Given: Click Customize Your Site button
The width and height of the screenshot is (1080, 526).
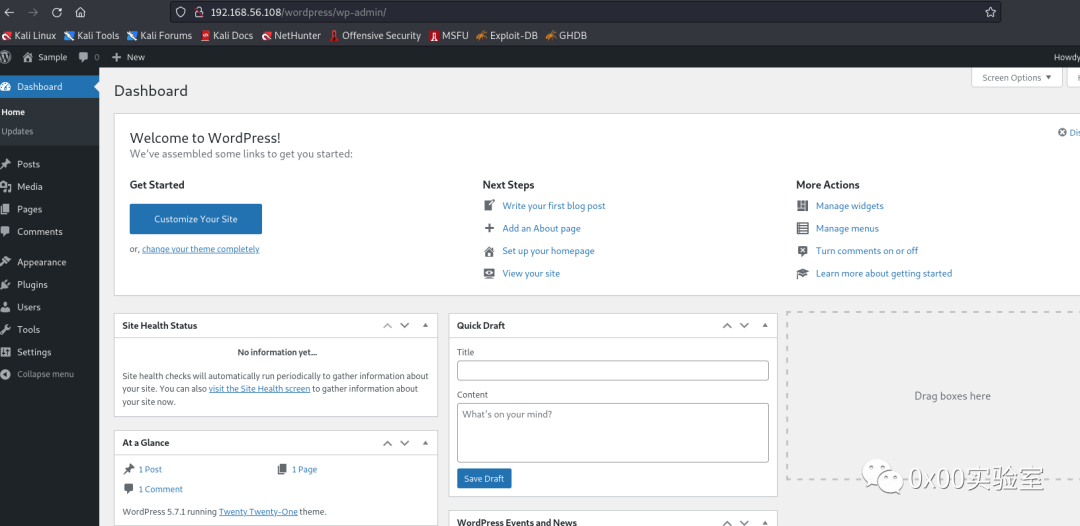Looking at the screenshot, I should (x=196, y=219).
